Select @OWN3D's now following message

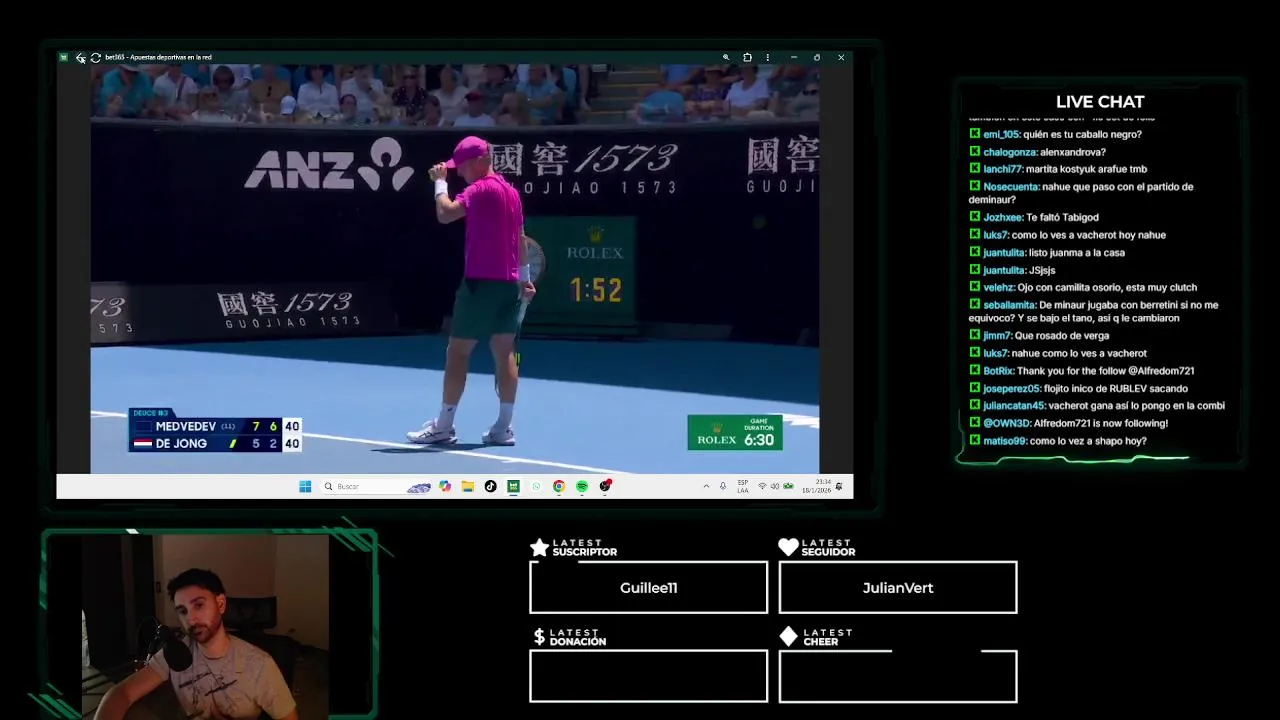point(1068,423)
